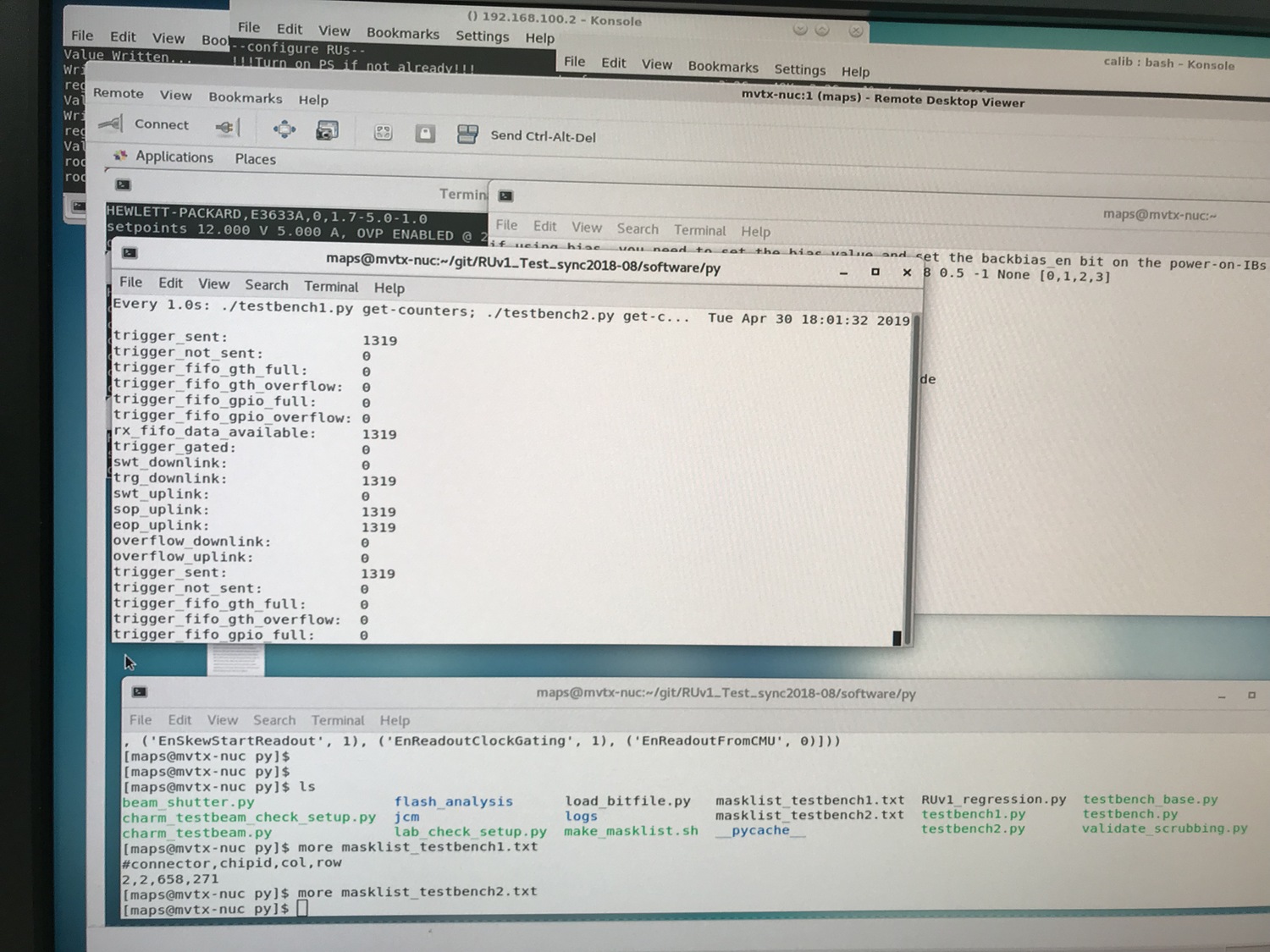
Task: Click Send Ctrl-Alt-Del button
Action: pos(543,136)
